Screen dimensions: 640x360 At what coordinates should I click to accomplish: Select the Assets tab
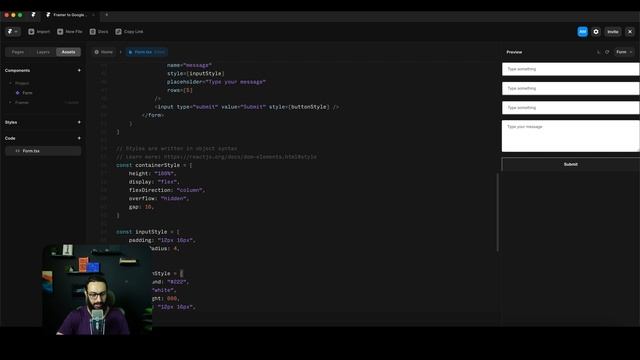point(68,52)
